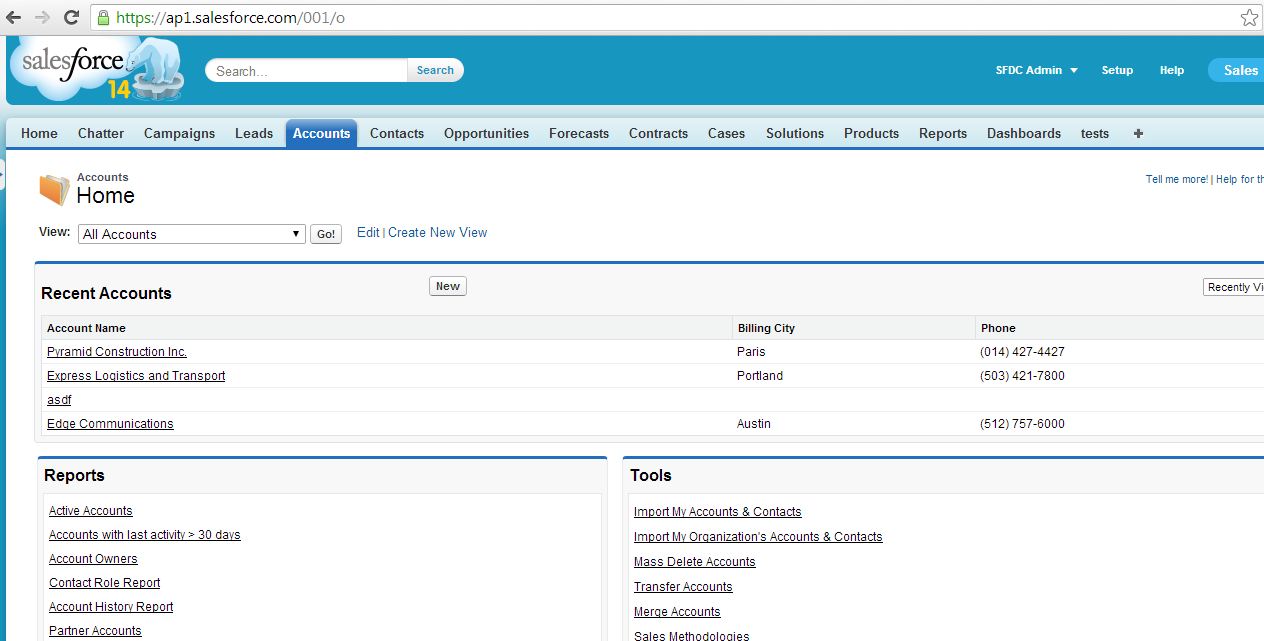Open the Active Accounts report
The width and height of the screenshot is (1264, 641).
tap(91, 511)
